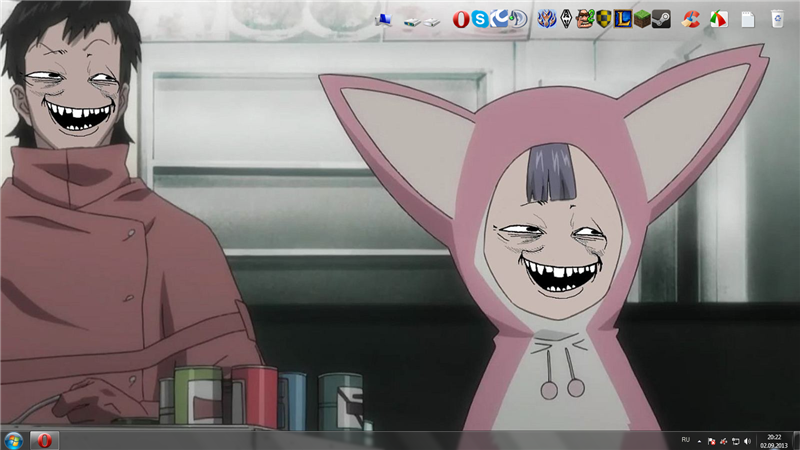This screenshot has width=800, height=450.
Task: Open the TeamSpeak desktop icon
Action: click(x=518, y=19)
